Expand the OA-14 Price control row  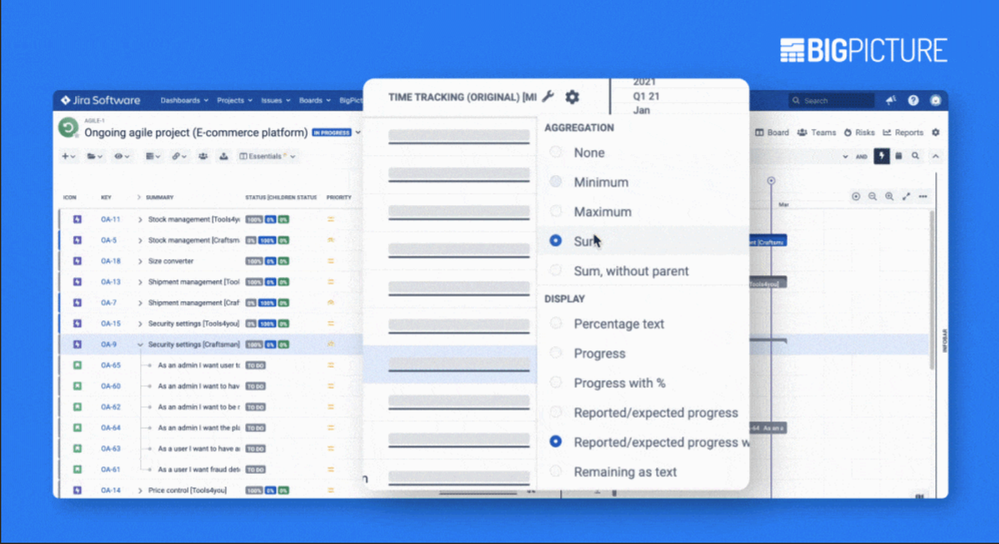(140, 490)
